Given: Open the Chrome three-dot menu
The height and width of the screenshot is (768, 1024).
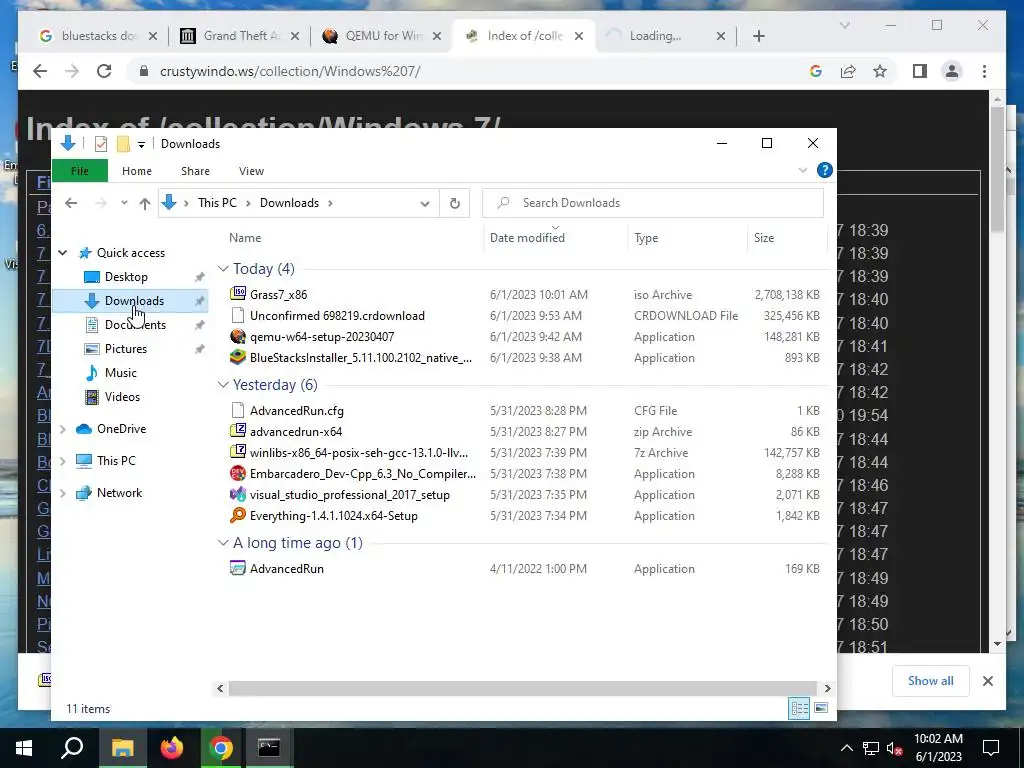Looking at the screenshot, I should (984, 71).
